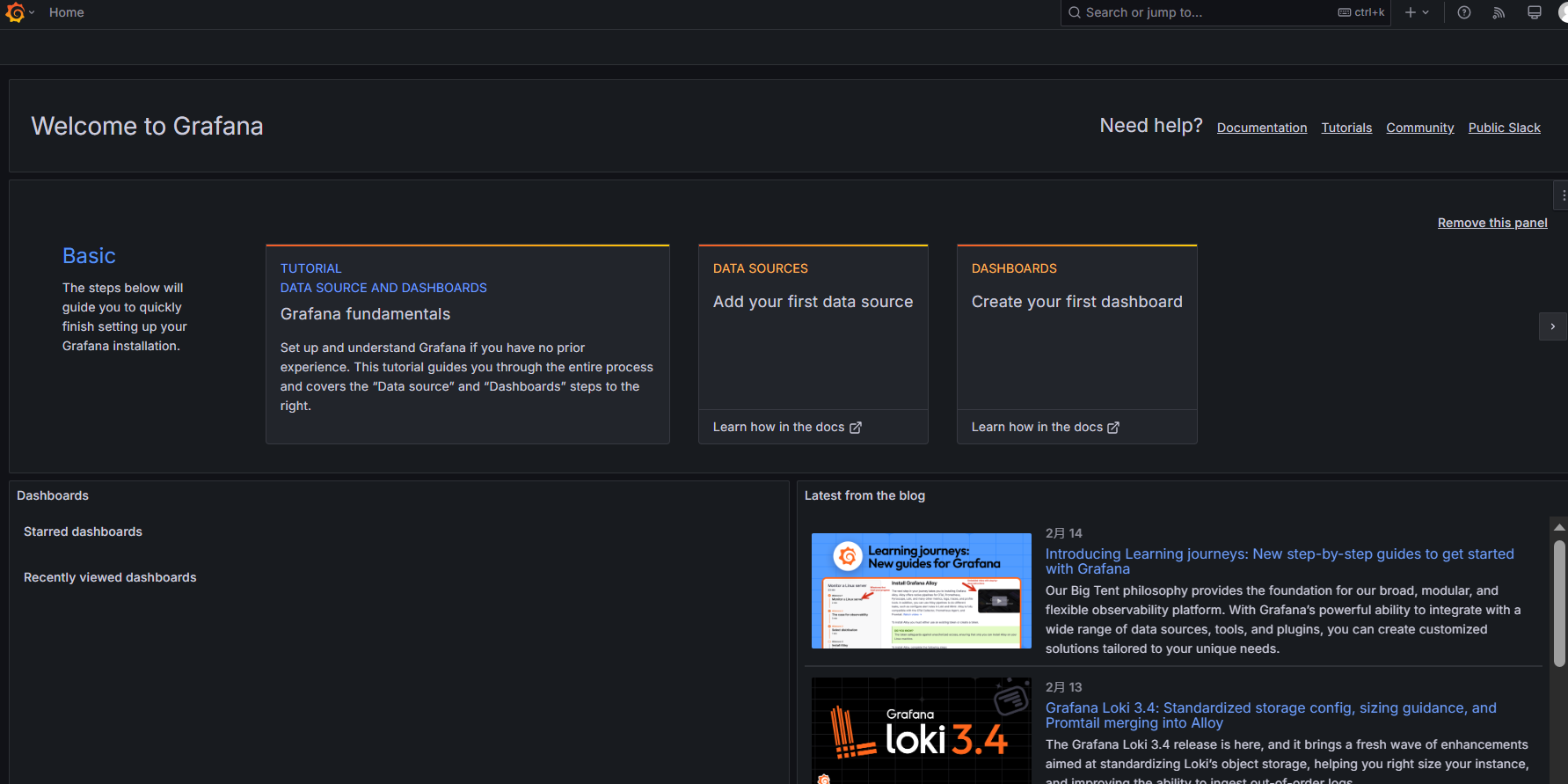
Task: Click the blog list scrollbar handle
Action: click(x=1560, y=603)
